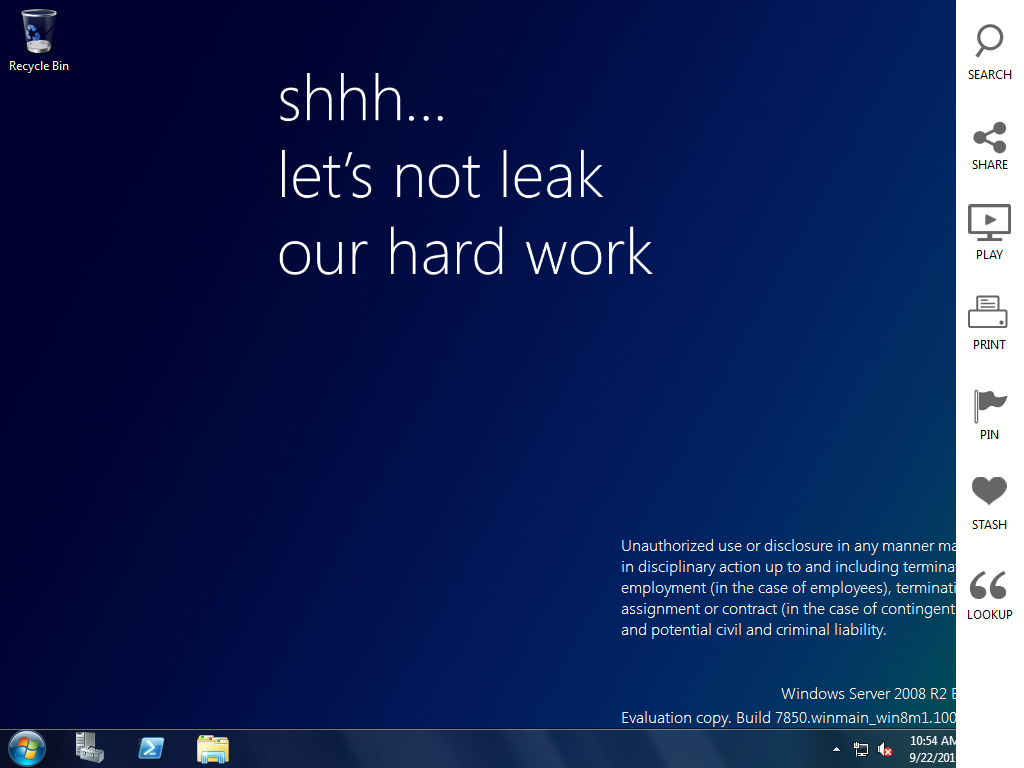This screenshot has height=768, width=1024.
Task: Select the Stash heart charm
Action: coord(989,503)
